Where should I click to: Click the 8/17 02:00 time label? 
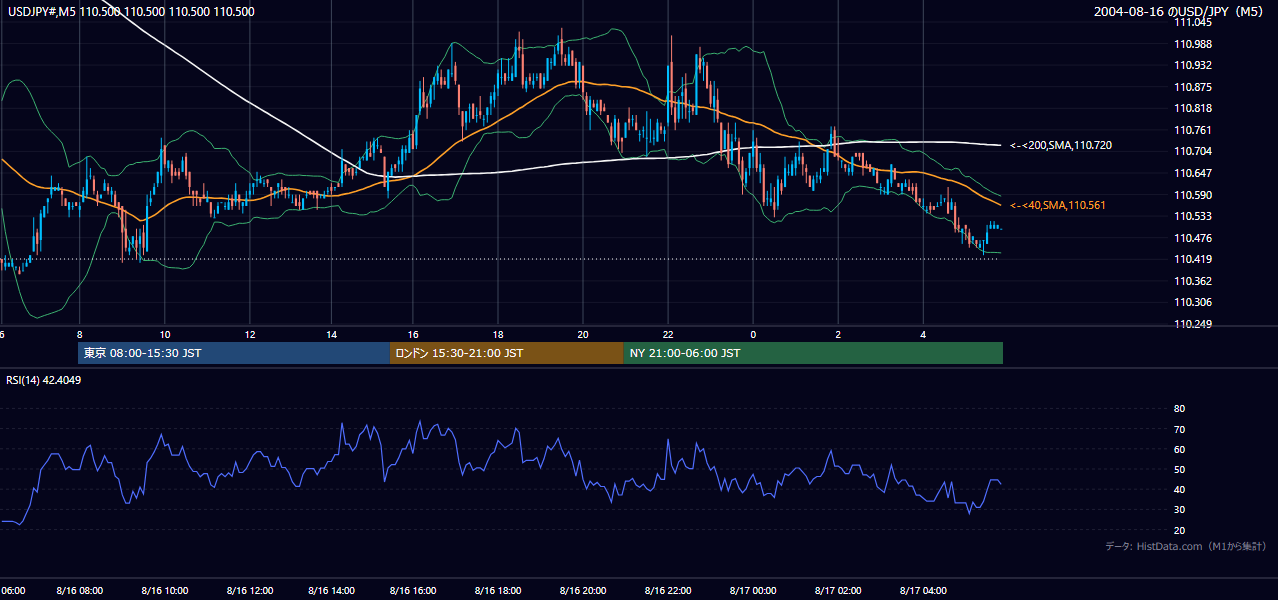(x=838, y=591)
